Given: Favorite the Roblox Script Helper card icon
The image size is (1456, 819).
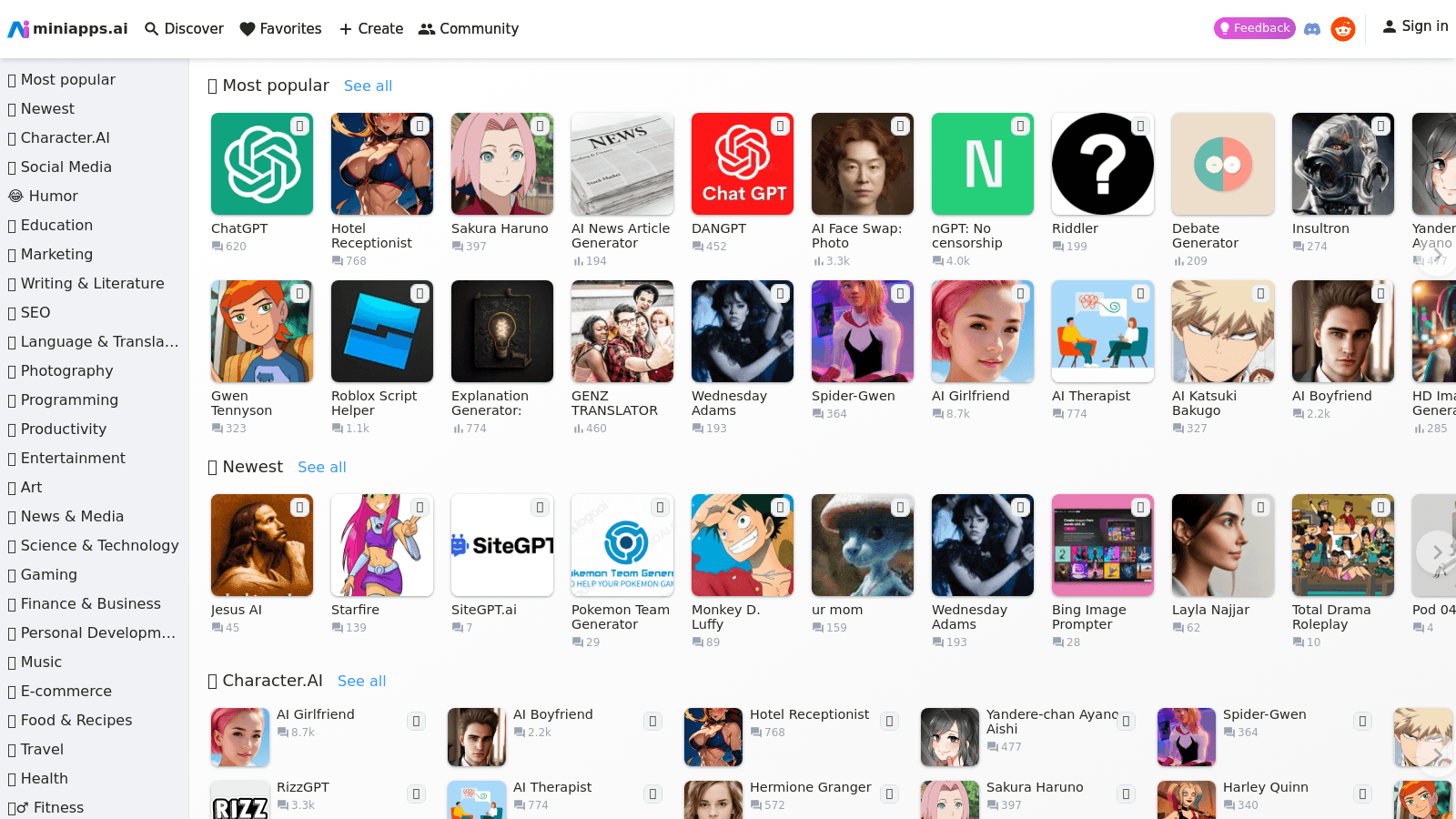Looking at the screenshot, I should [x=420, y=294].
